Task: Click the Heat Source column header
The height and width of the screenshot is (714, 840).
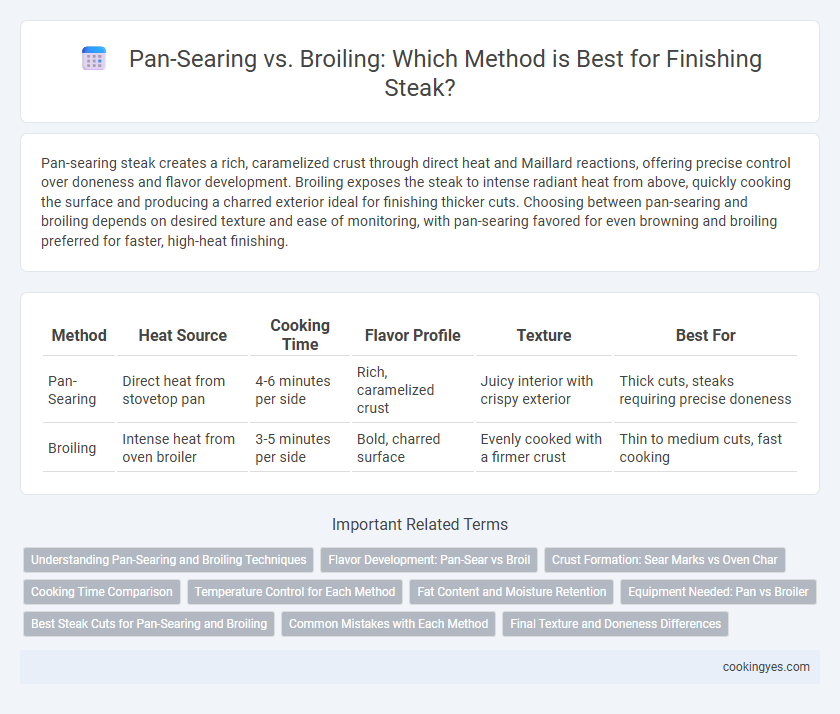Action: point(183,335)
